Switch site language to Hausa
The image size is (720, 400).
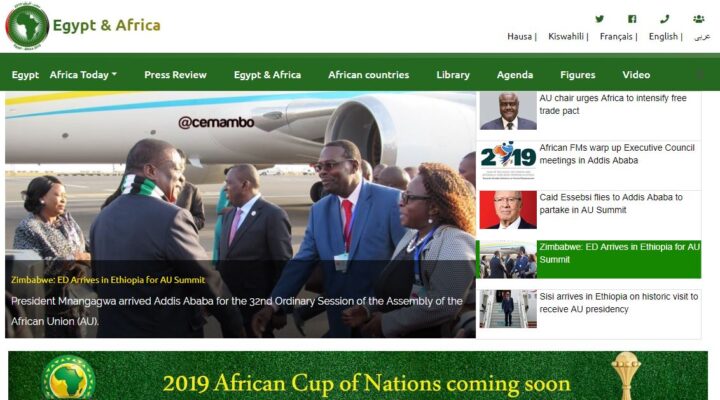pos(519,36)
